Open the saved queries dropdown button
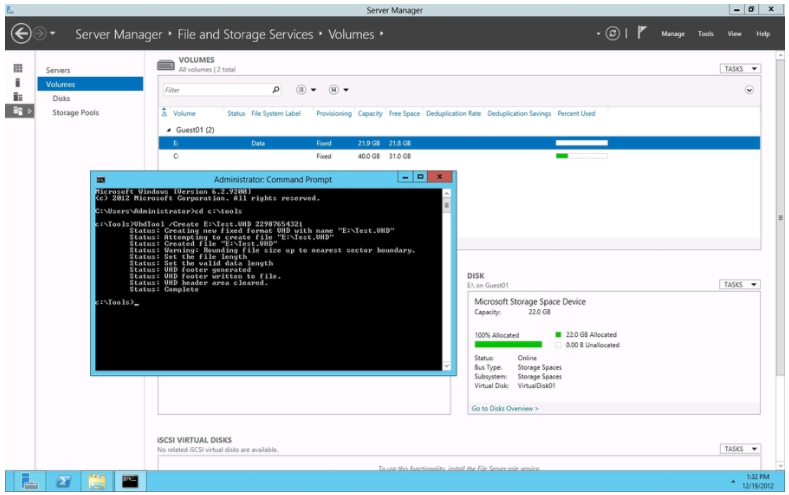The width and height of the screenshot is (789, 495). pyautogui.click(x=339, y=90)
